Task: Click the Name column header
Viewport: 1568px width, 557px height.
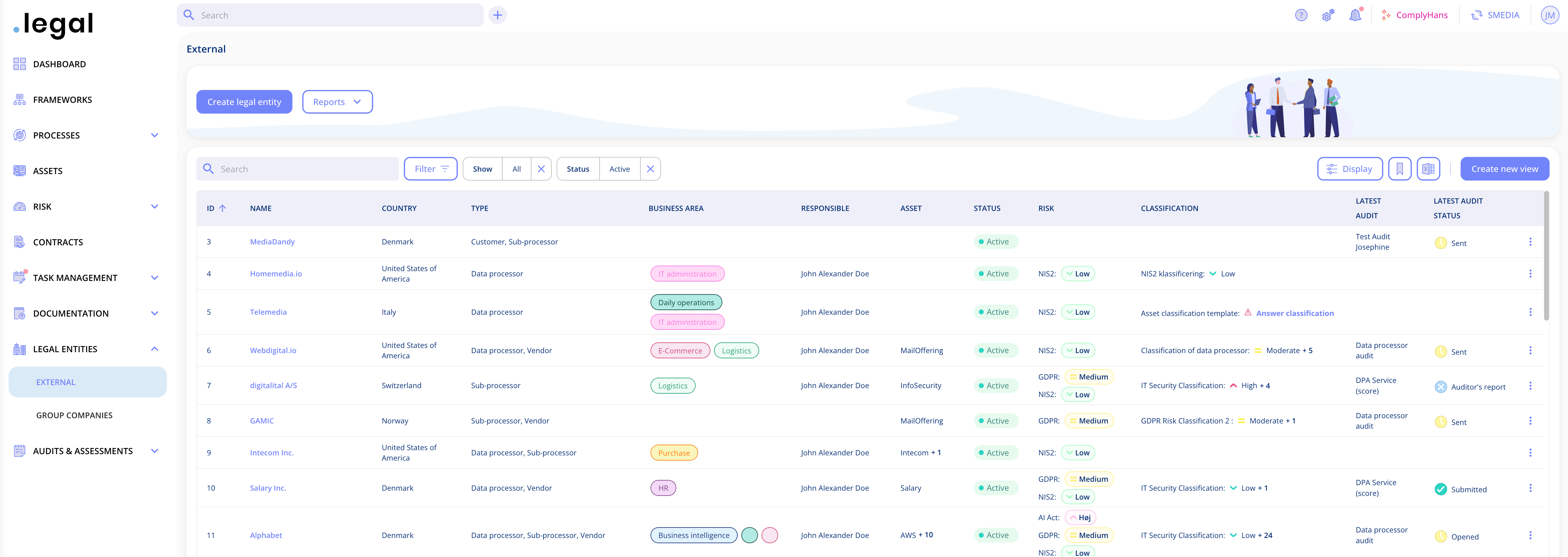Action: tap(261, 208)
